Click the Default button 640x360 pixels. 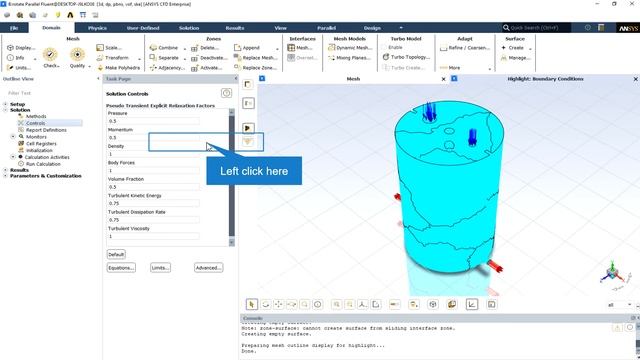coord(116,254)
